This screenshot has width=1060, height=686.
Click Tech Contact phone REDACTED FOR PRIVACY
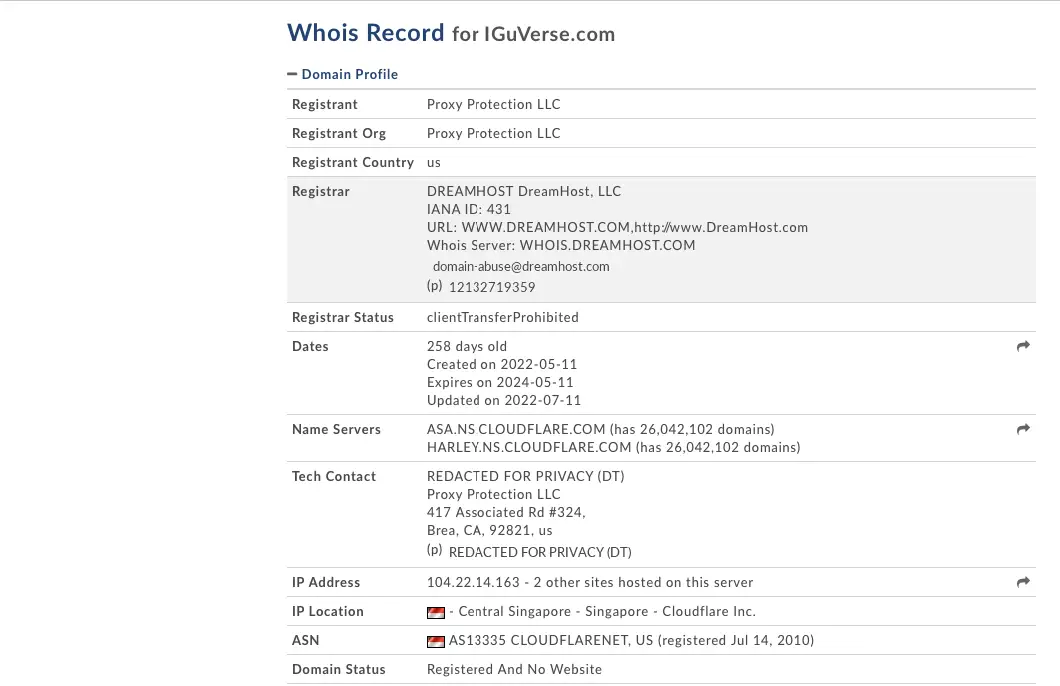(540, 552)
